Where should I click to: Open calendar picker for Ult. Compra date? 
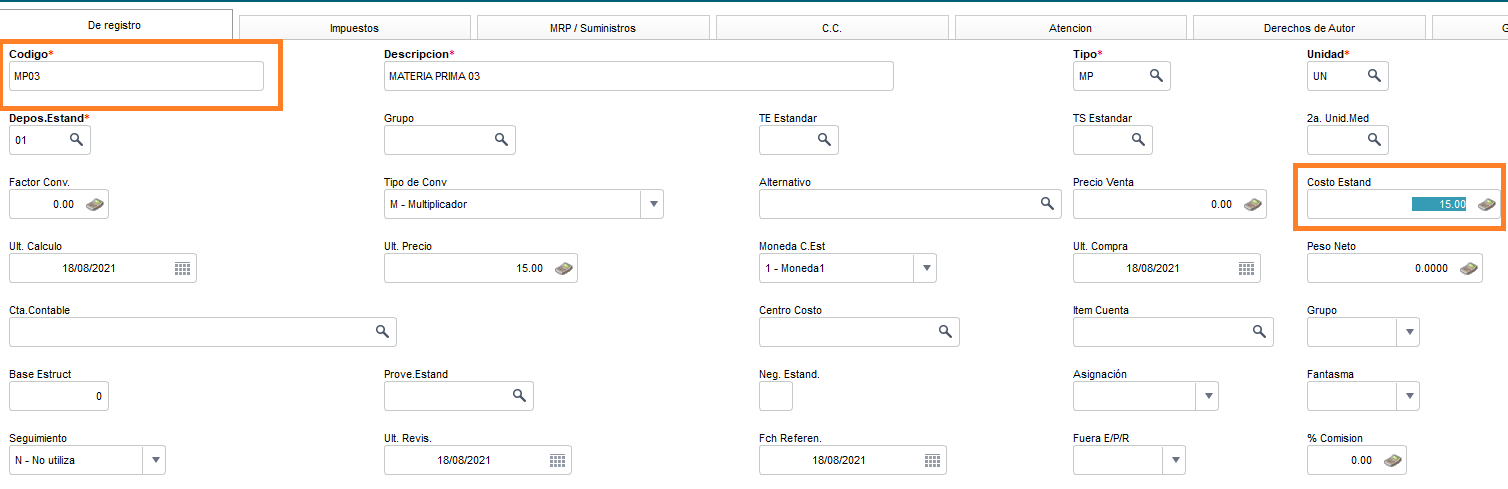click(x=1246, y=268)
